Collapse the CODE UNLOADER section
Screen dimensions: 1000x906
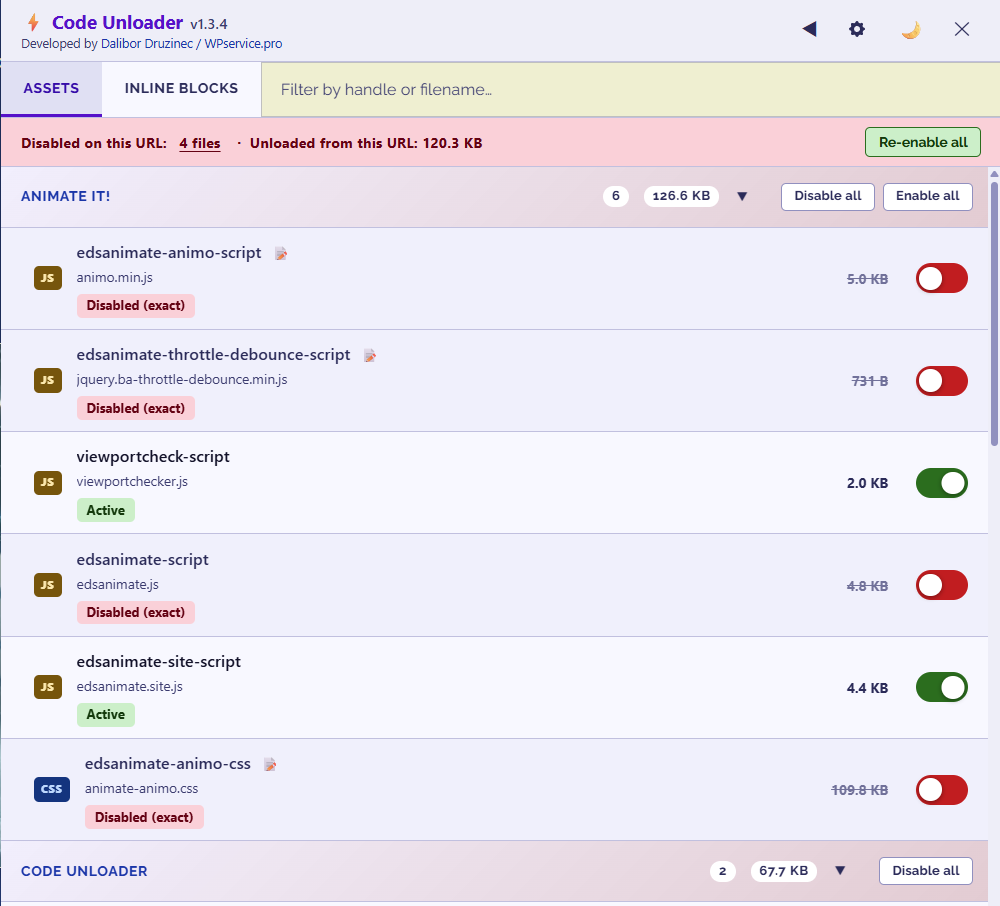coord(840,871)
